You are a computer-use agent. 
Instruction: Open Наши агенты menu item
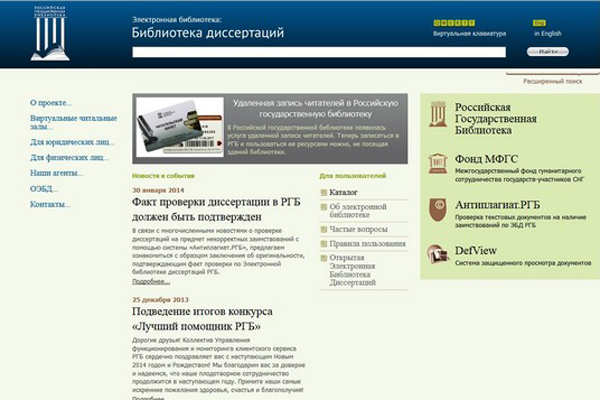[x=57, y=173]
